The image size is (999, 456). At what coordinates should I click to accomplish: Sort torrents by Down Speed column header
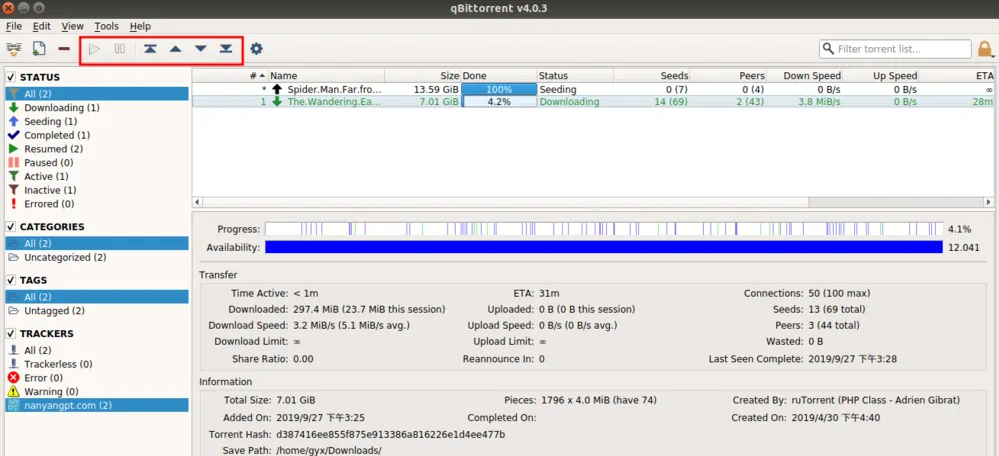point(804,76)
